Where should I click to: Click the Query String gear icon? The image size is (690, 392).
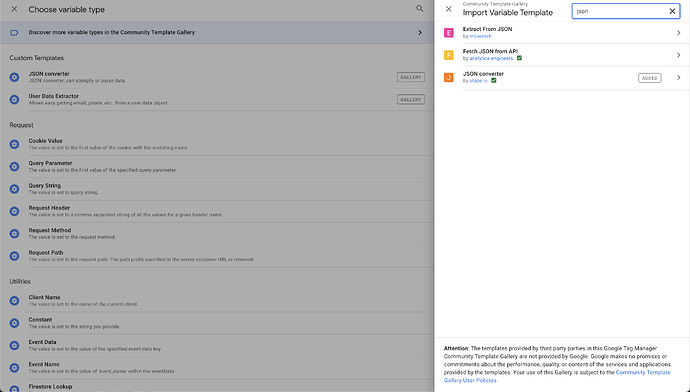coord(14,189)
